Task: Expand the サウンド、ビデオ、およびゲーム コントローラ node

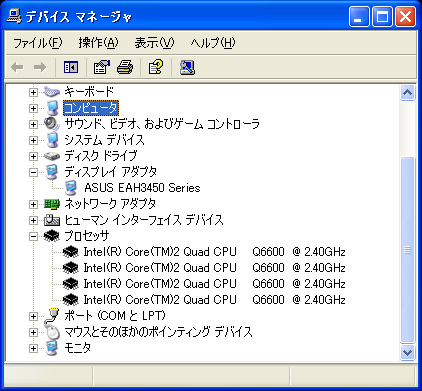Action: [x=33, y=124]
